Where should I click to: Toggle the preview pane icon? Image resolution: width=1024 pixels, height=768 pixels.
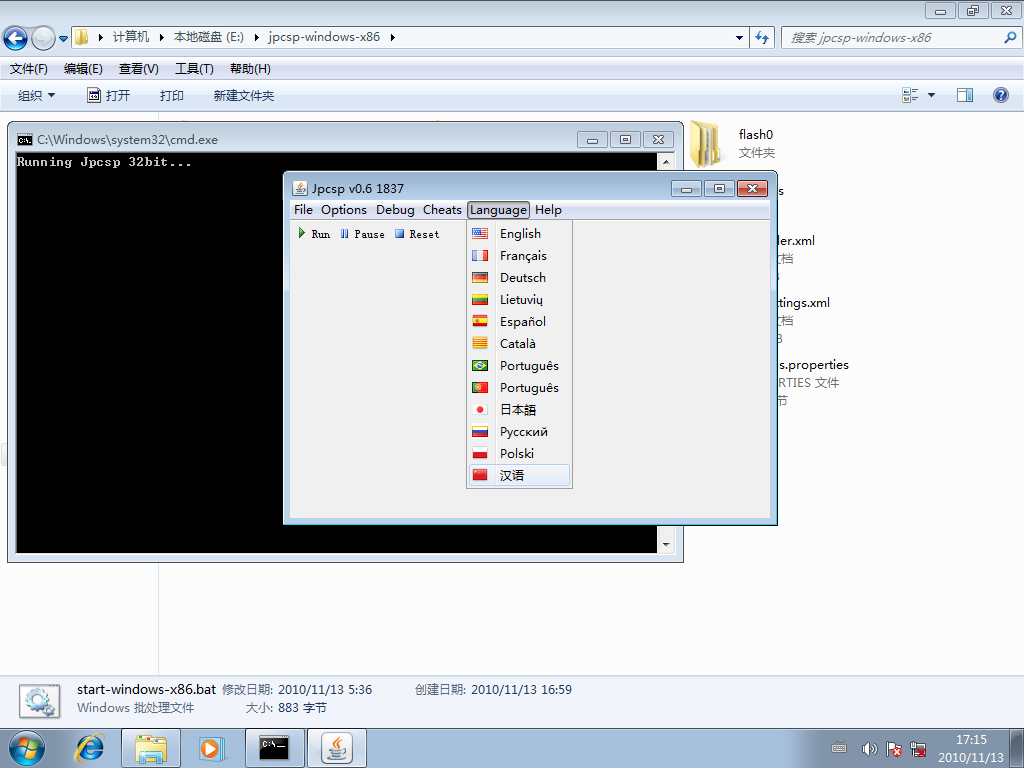[965, 95]
